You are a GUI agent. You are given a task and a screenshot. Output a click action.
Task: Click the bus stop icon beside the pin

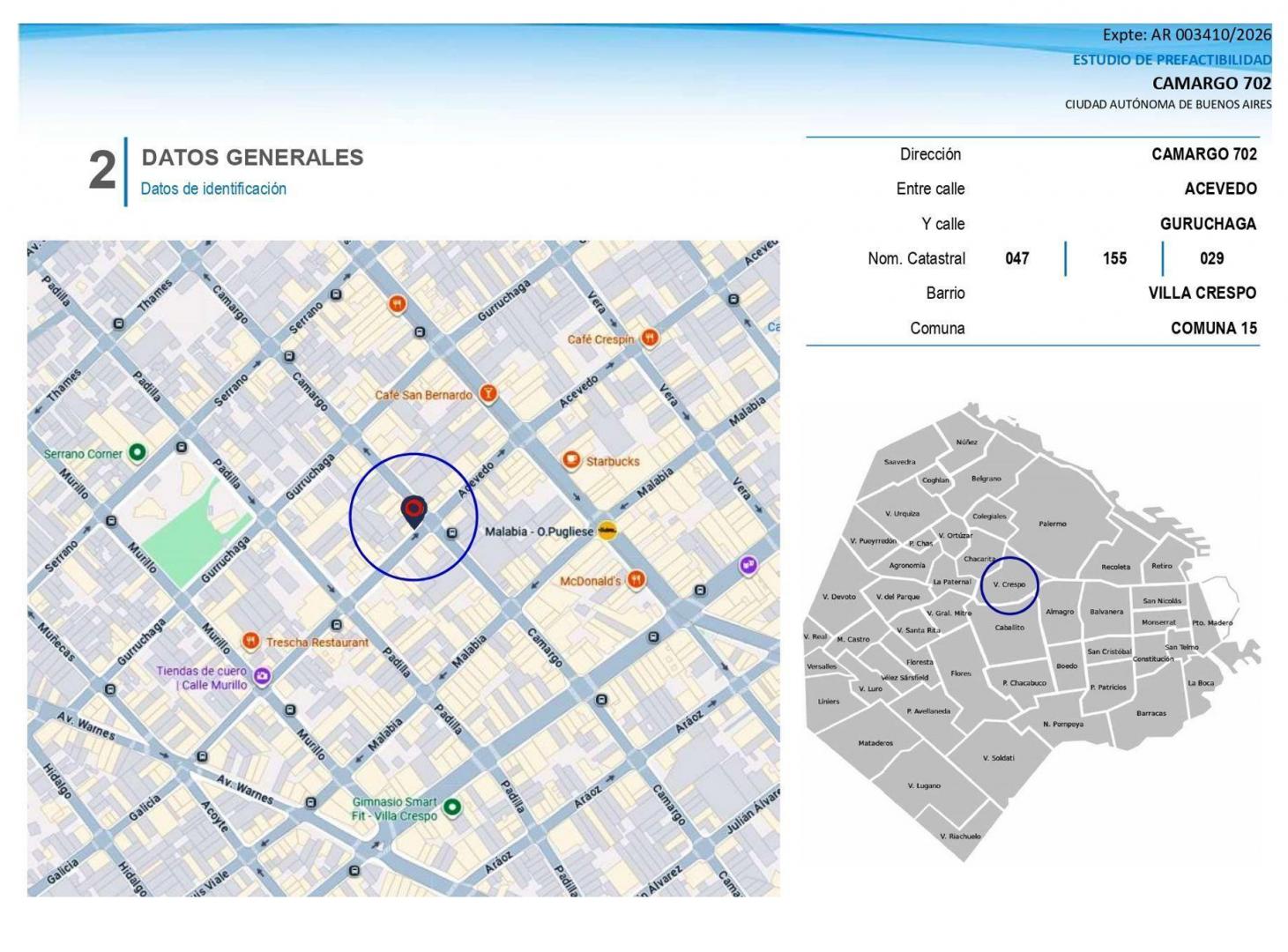click(452, 533)
